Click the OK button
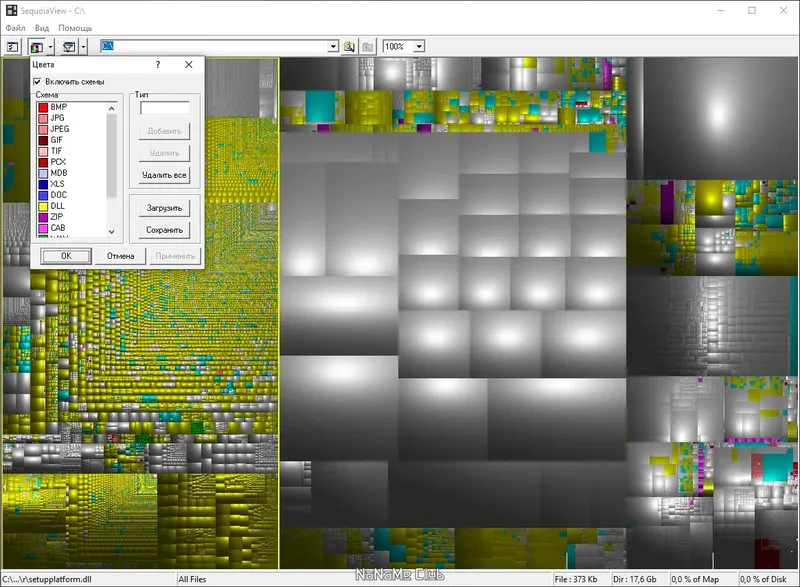The height and width of the screenshot is (587, 800). (66, 256)
